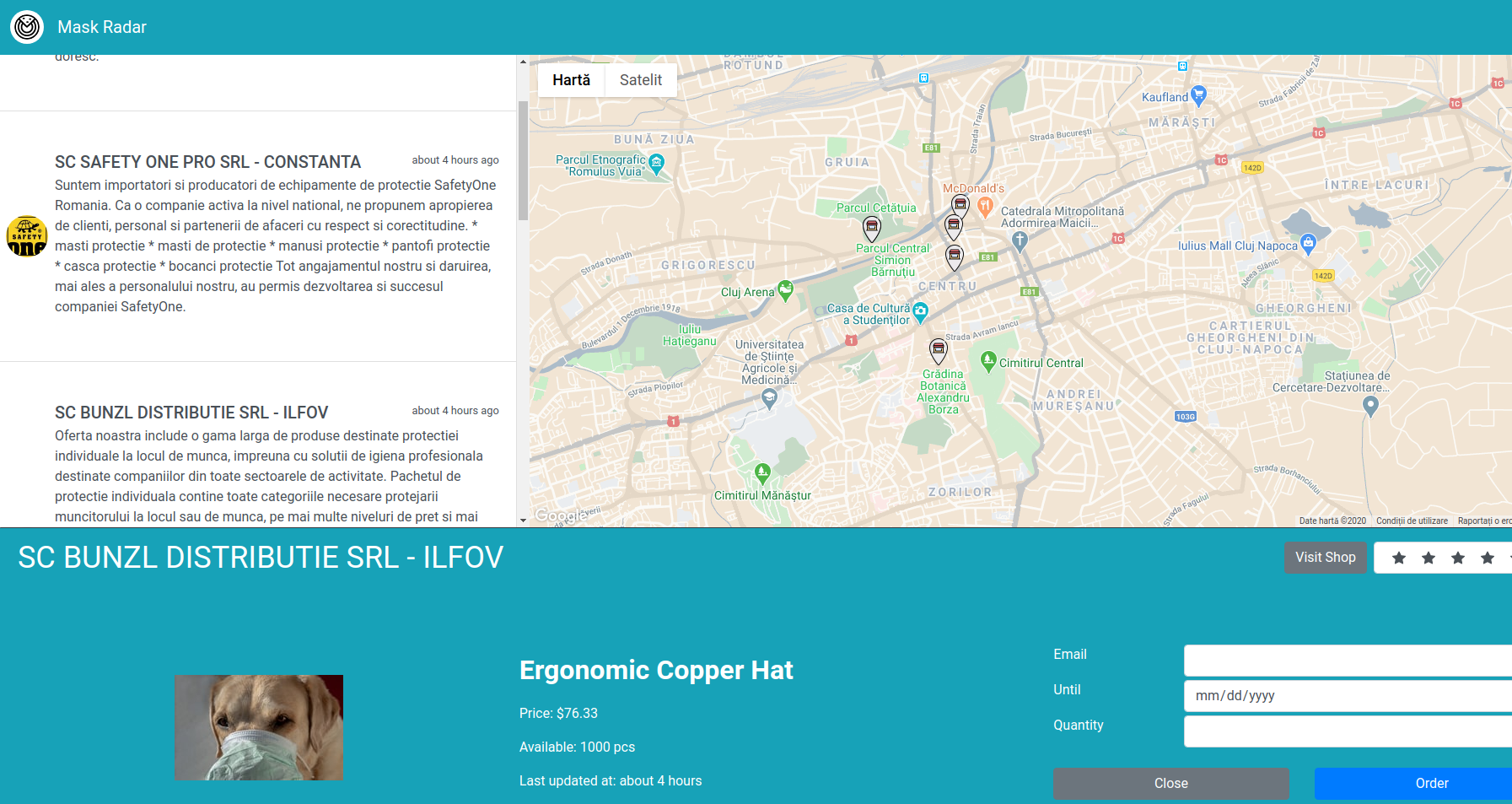Rate shop with the third star
The height and width of the screenshot is (804, 1512).
tap(1458, 558)
